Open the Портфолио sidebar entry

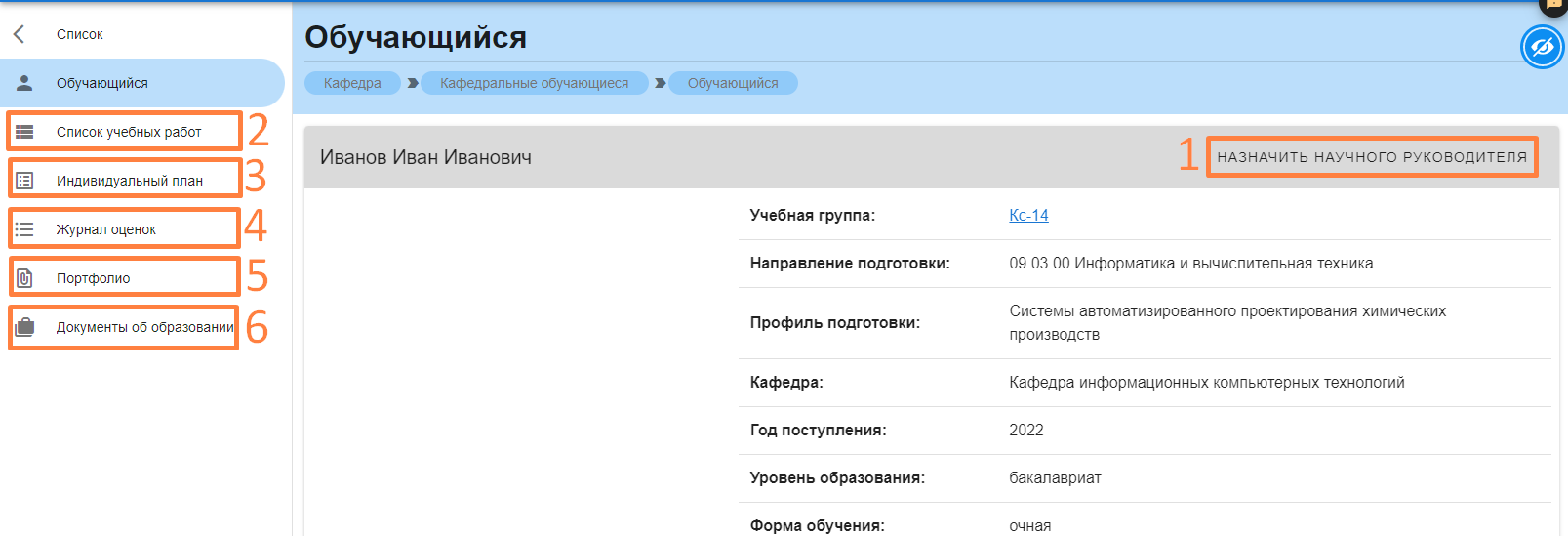click(x=94, y=278)
